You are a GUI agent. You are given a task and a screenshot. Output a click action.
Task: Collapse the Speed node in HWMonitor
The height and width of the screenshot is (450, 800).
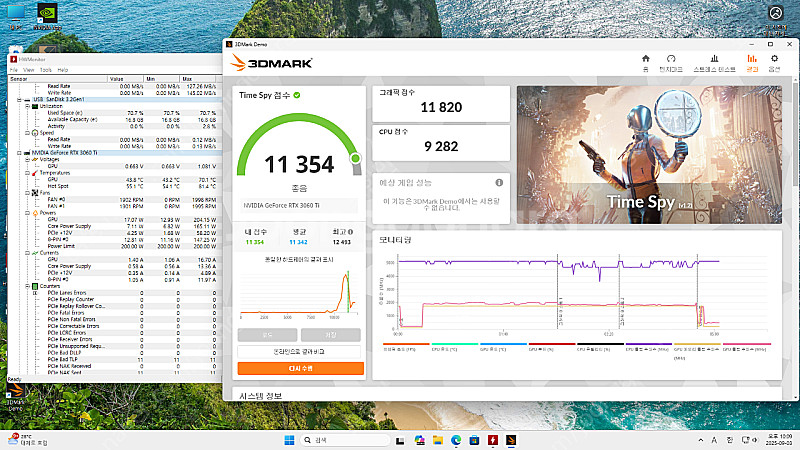click(28, 133)
